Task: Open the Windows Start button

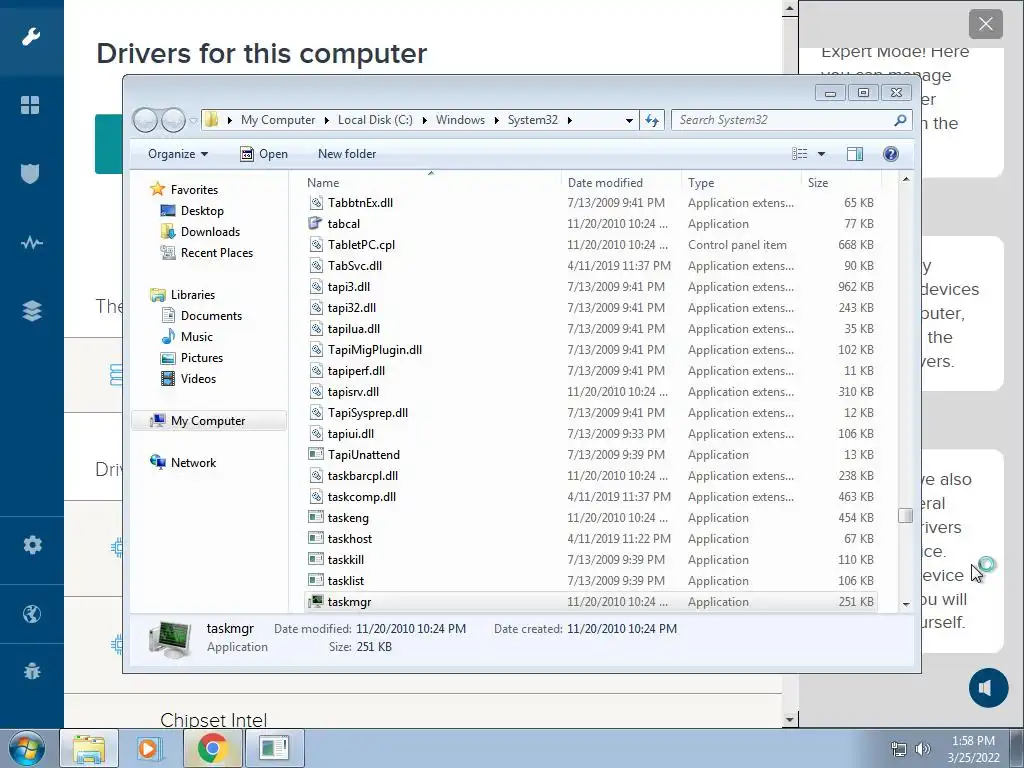Action: tap(27, 748)
